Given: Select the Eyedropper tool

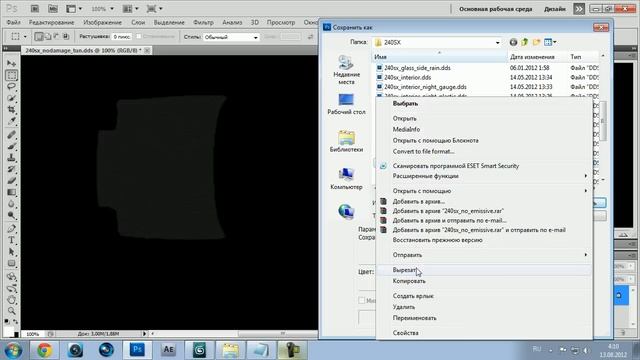Looking at the screenshot, I should coord(11,121).
